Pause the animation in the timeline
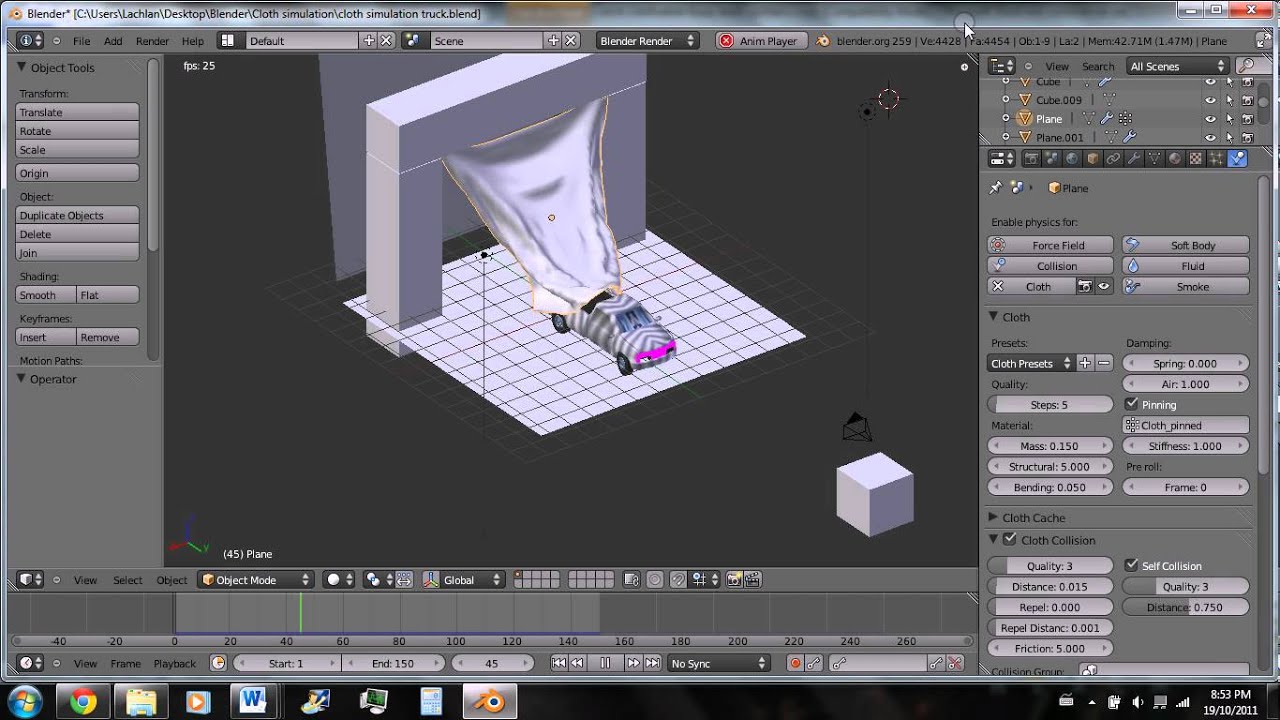The height and width of the screenshot is (720, 1280). click(x=605, y=663)
